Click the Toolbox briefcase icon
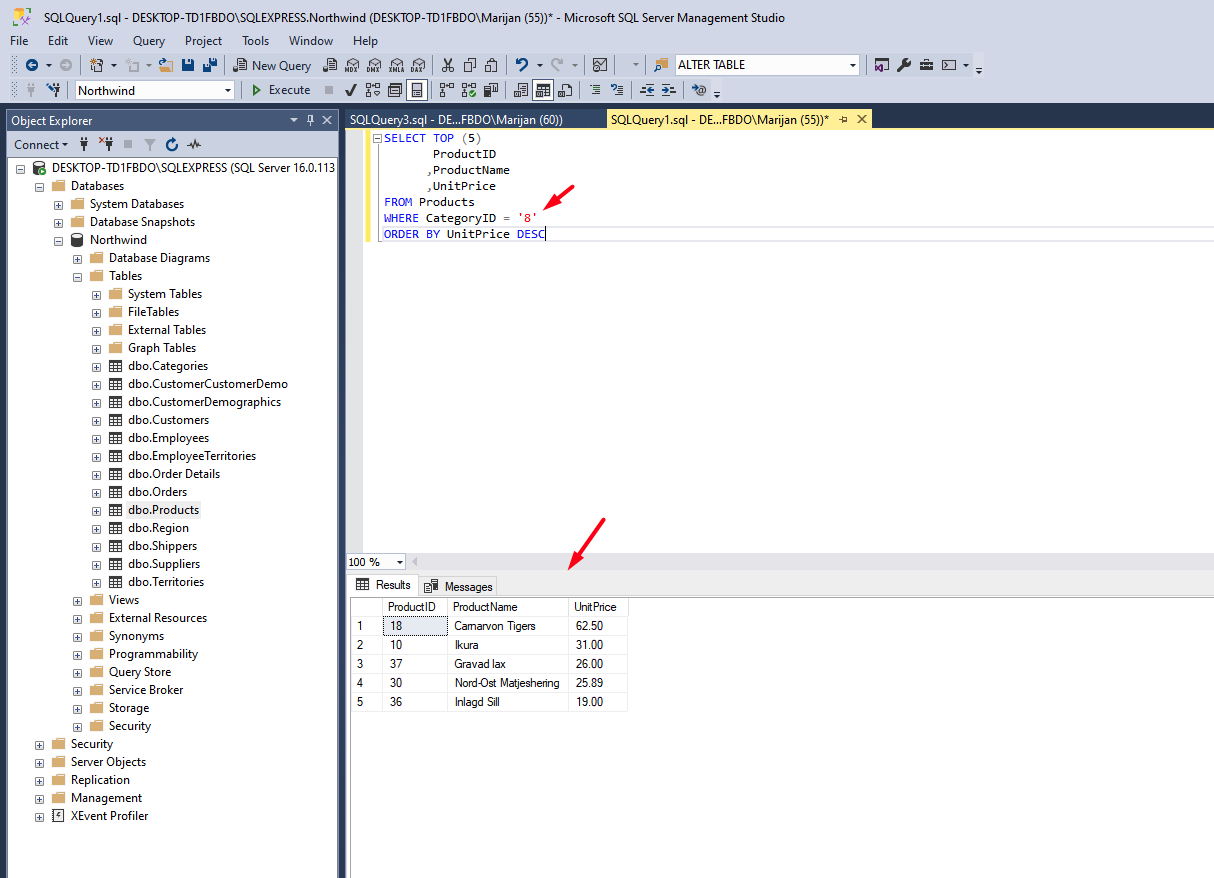This screenshot has width=1214, height=878. coord(926,65)
